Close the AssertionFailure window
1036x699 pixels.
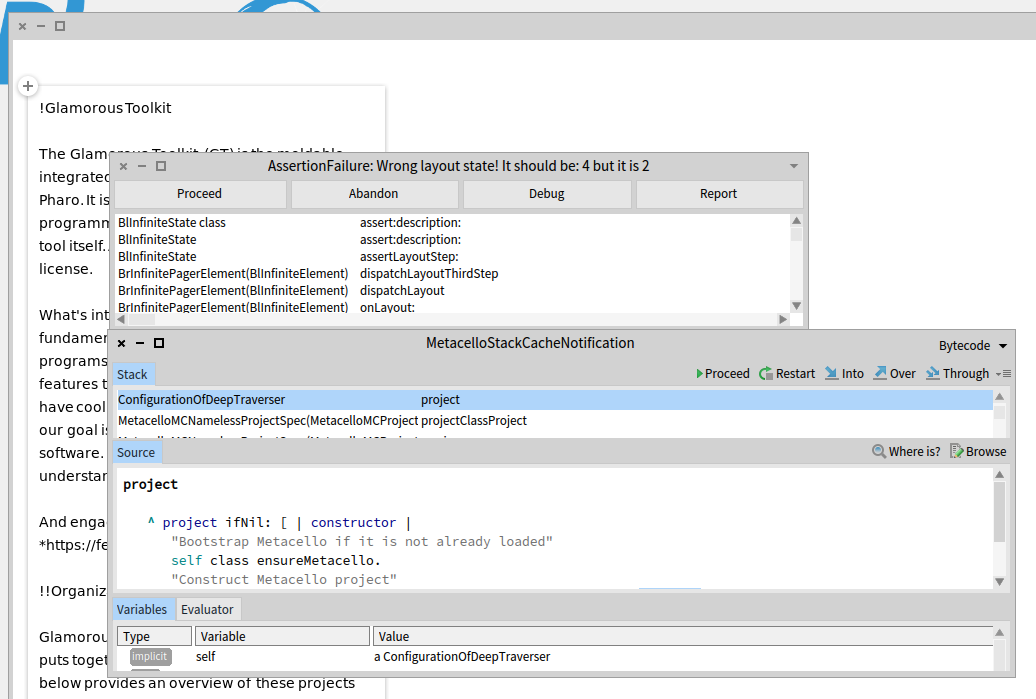pos(124,166)
